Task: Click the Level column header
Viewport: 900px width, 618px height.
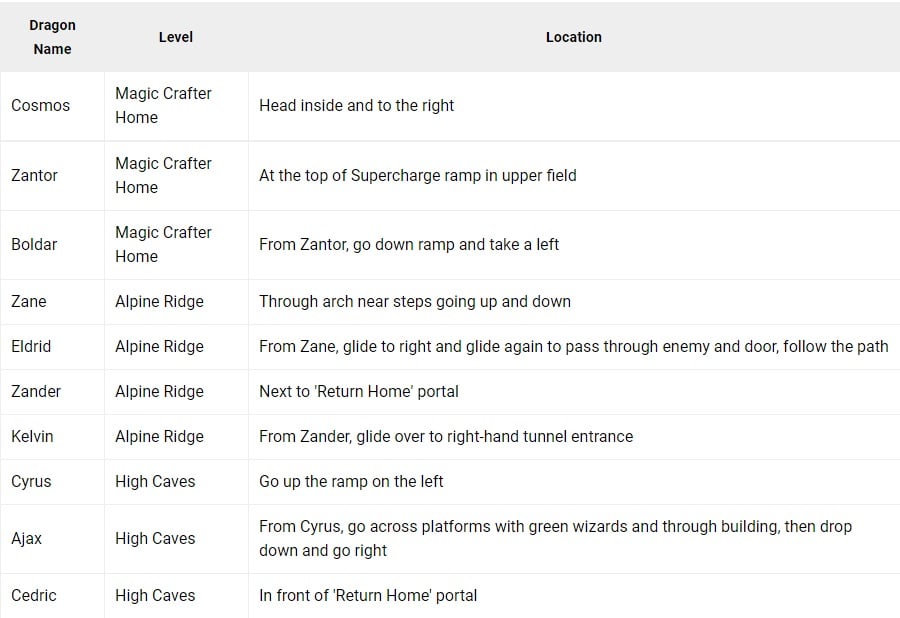Action: click(176, 37)
